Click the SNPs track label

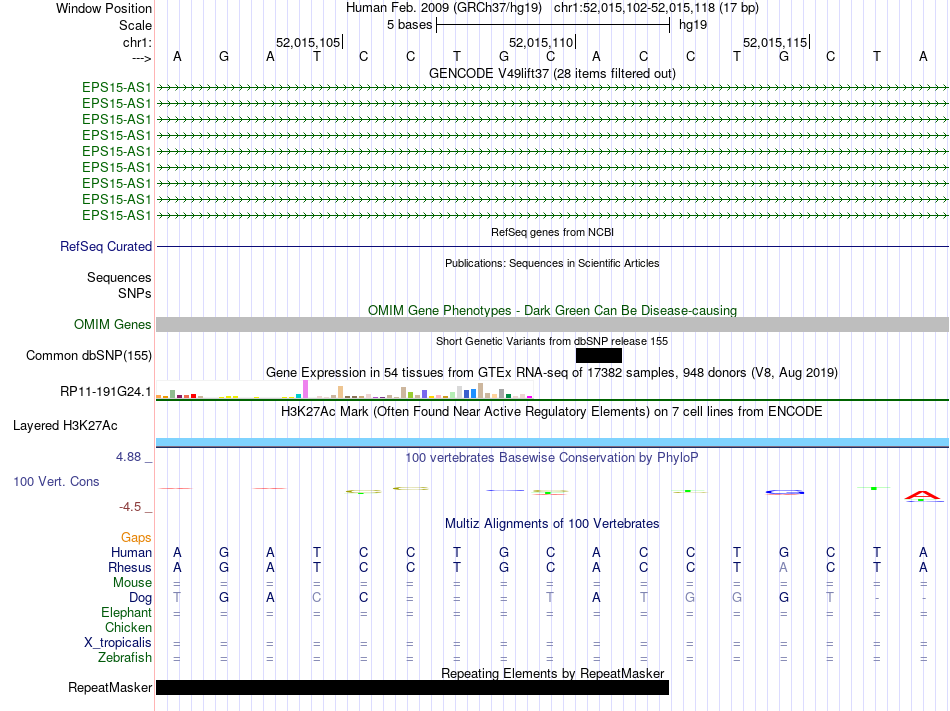pyautogui.click(x=135, y=293)
